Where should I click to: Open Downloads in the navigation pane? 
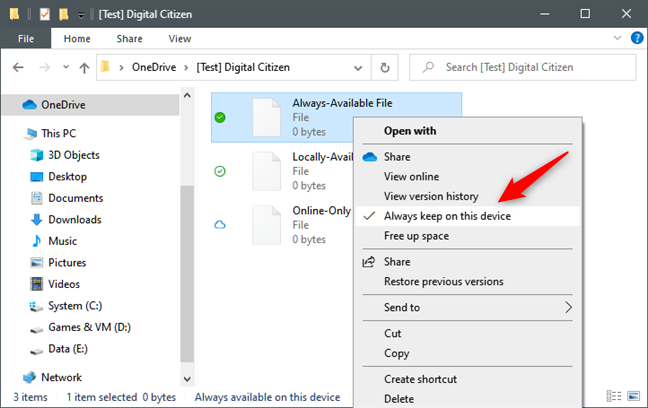74,220
